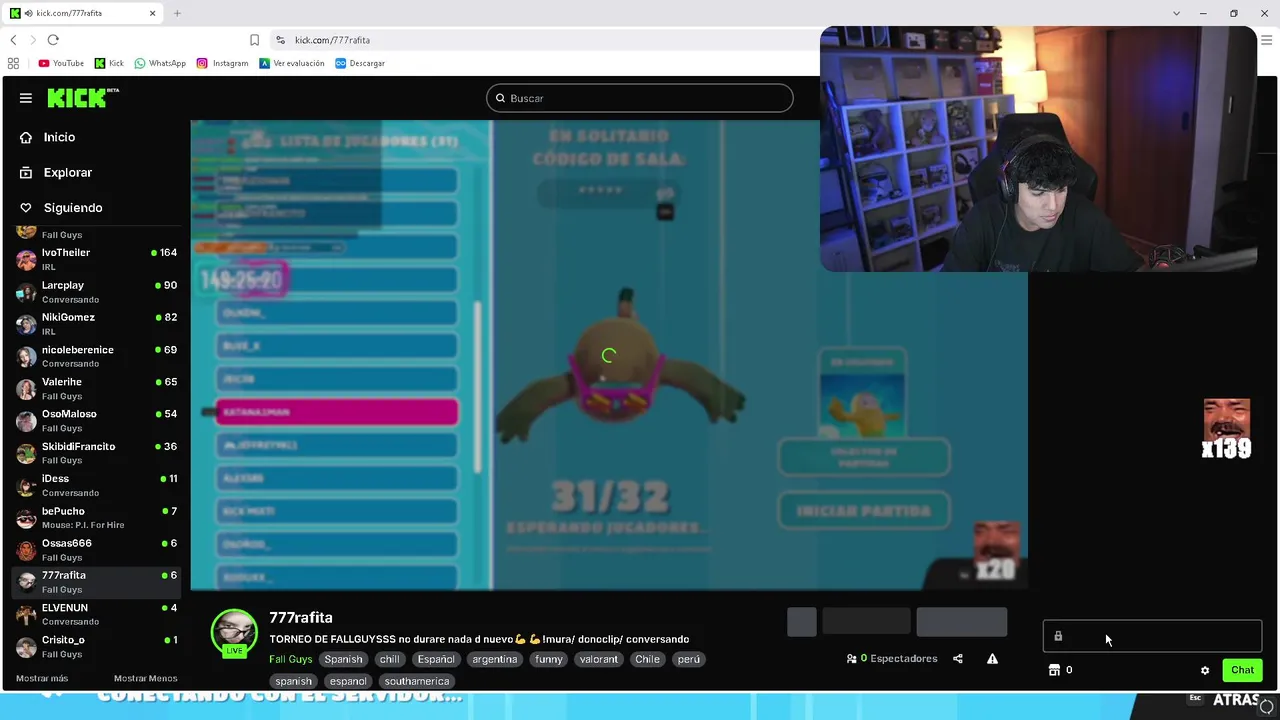Screen dimensions: 1280x720
Task: Open the channel shop icon
Action: point(1054,670)
